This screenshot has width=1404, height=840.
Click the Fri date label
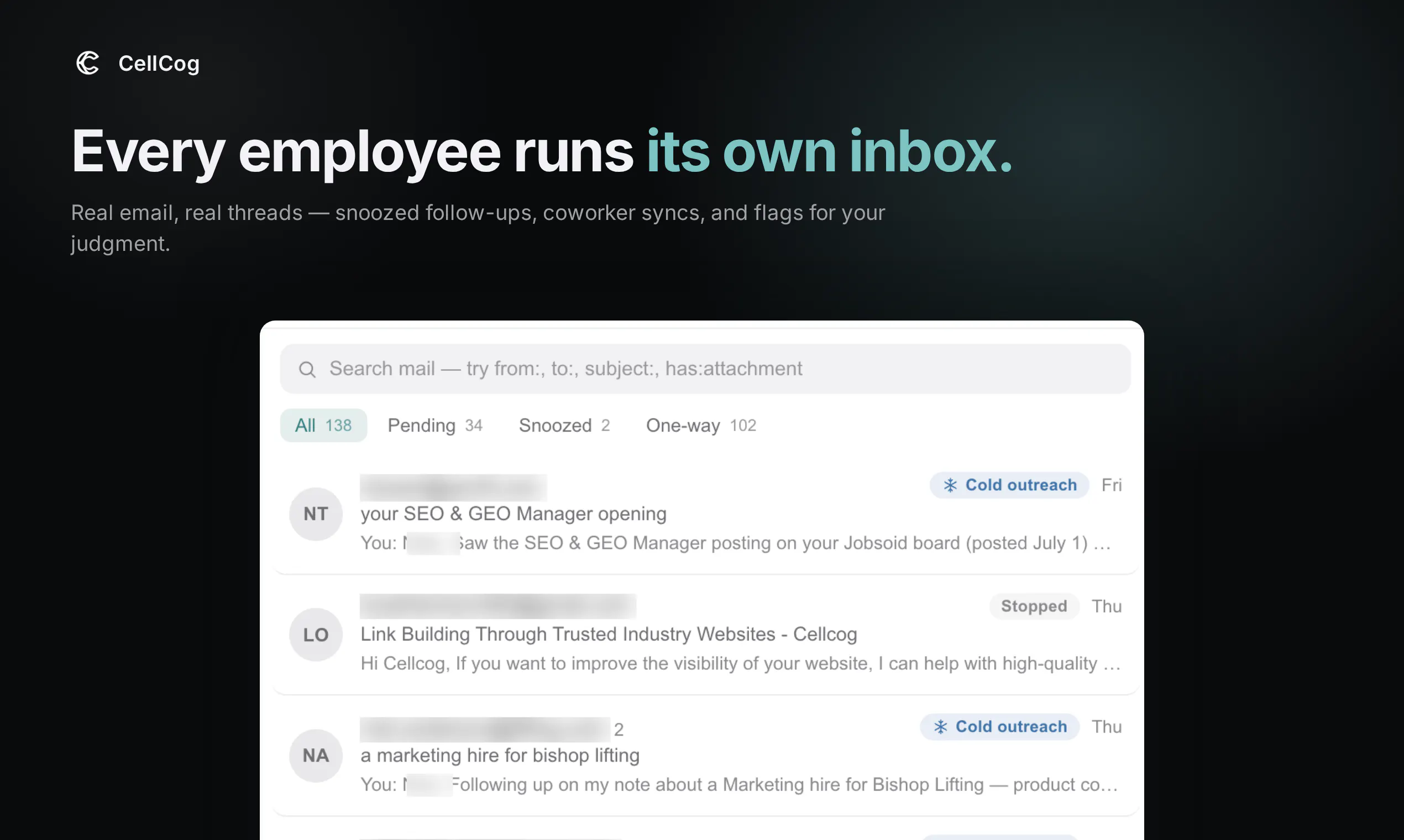tap(1111, 485)
